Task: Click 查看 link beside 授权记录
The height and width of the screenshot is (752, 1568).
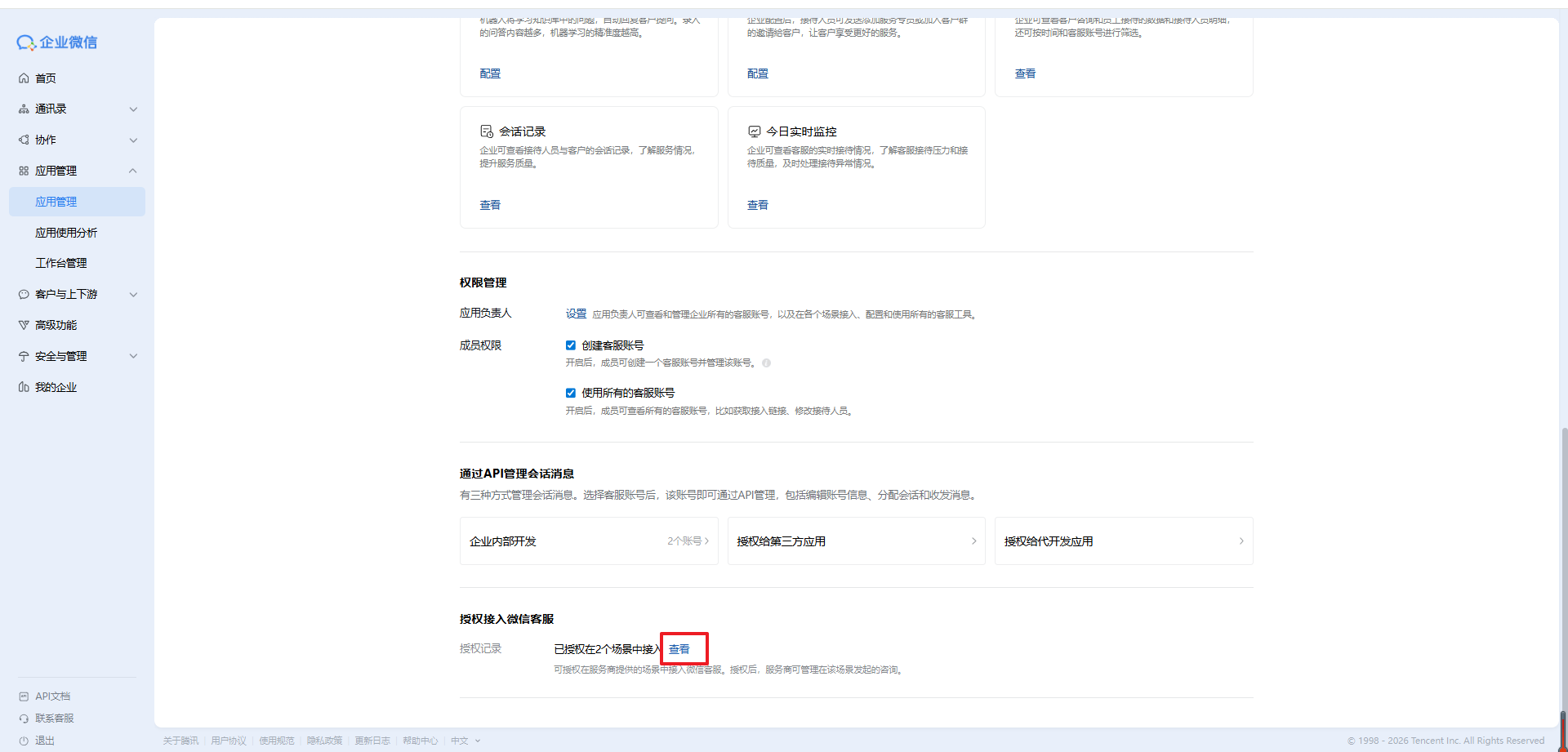Action: tap(679, 649)
